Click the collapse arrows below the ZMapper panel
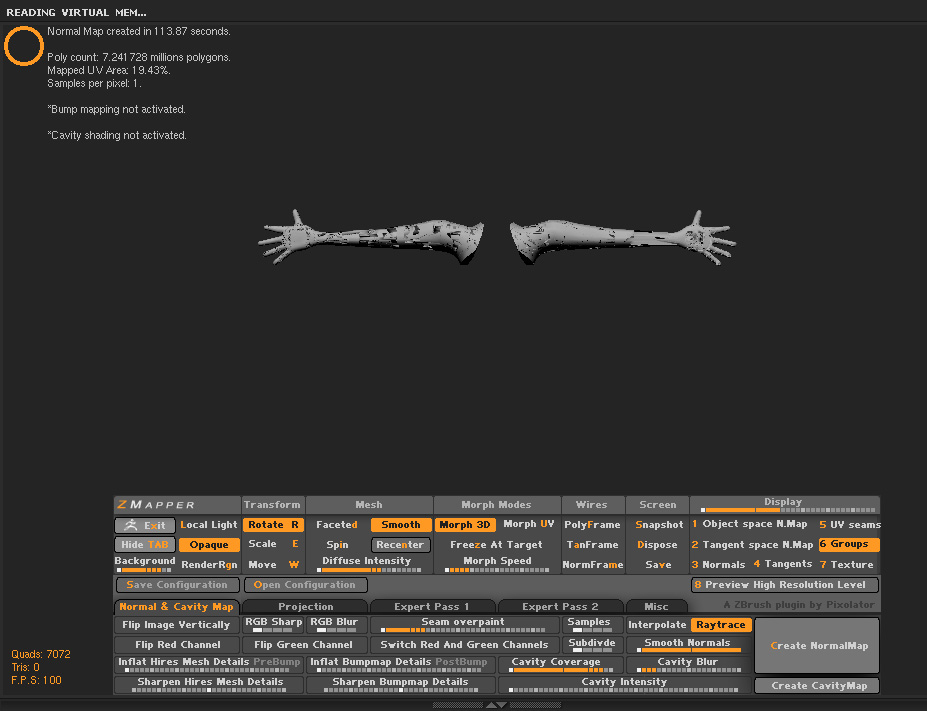This screenshot has width=927, height=711. pos(495,704)
